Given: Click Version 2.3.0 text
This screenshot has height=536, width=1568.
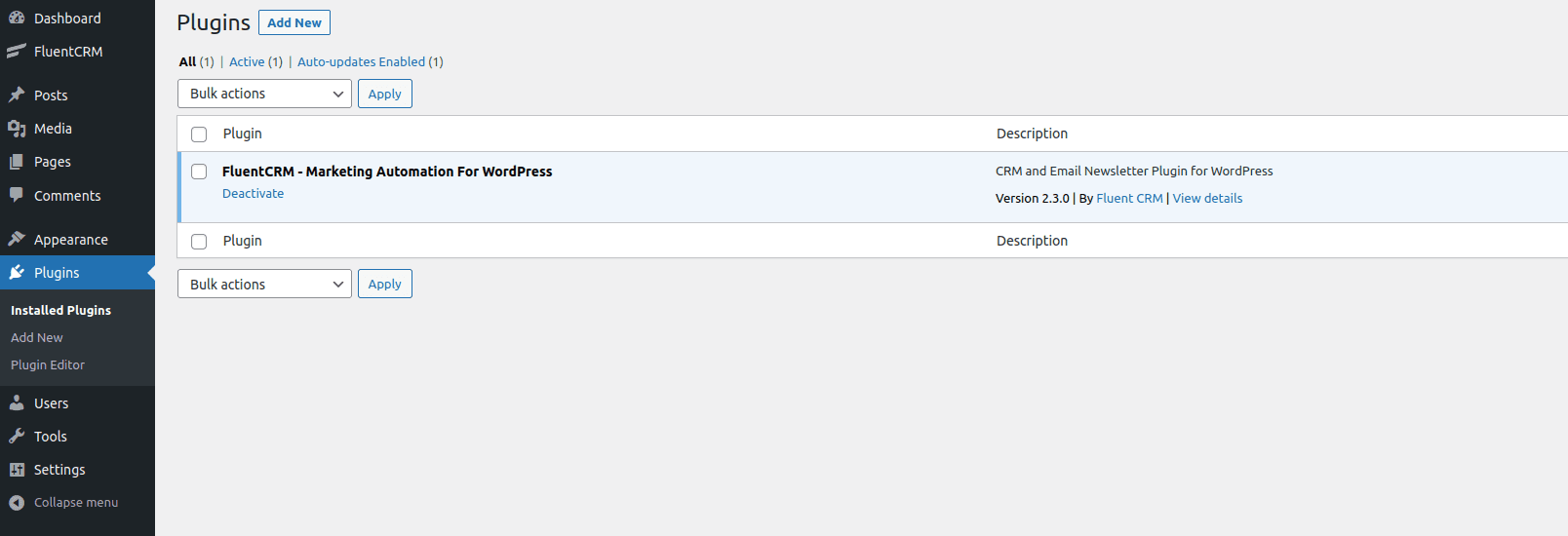Looking at the screenshot, I should coord(1033,198).
